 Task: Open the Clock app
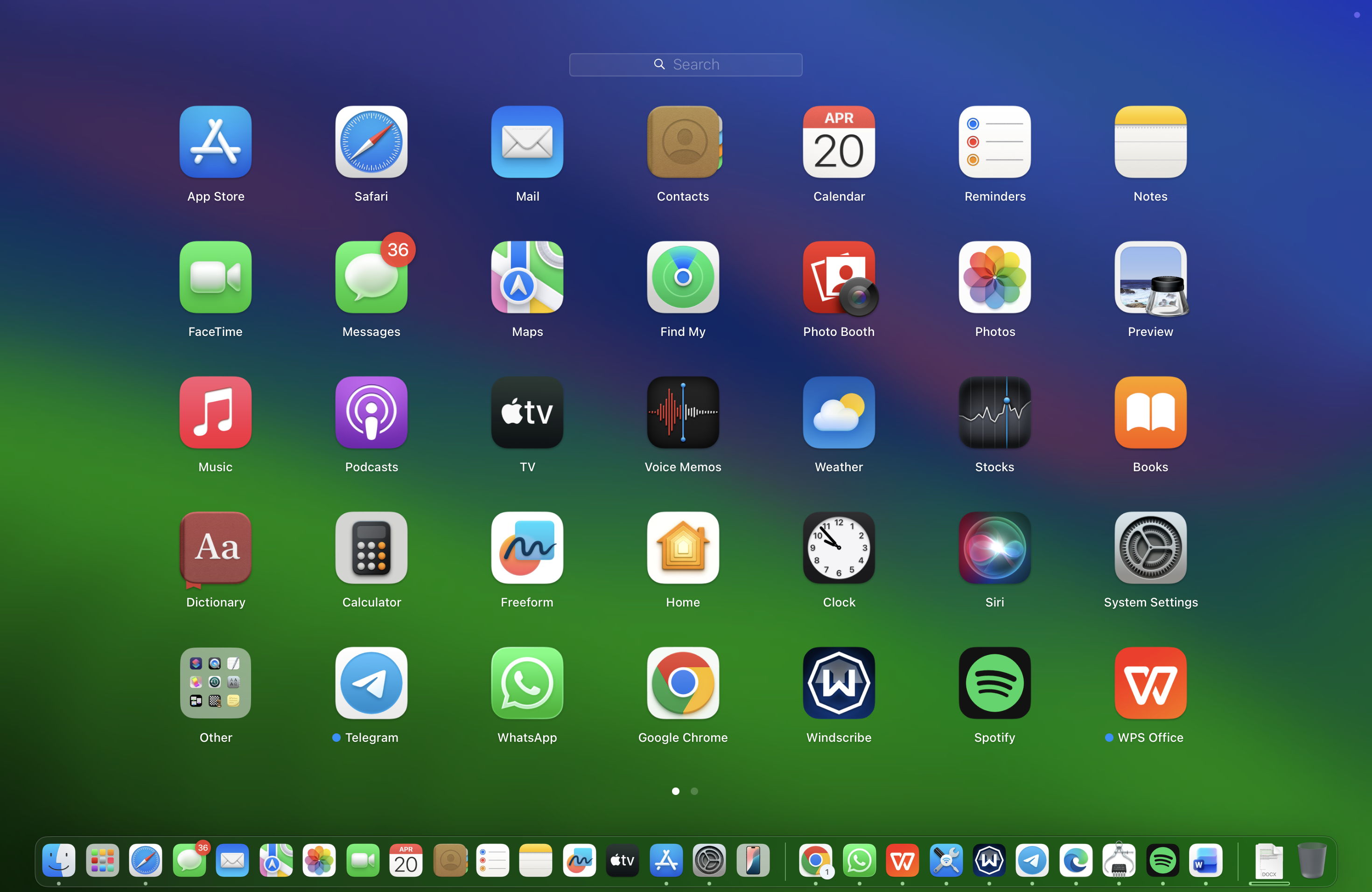point(839,548)
